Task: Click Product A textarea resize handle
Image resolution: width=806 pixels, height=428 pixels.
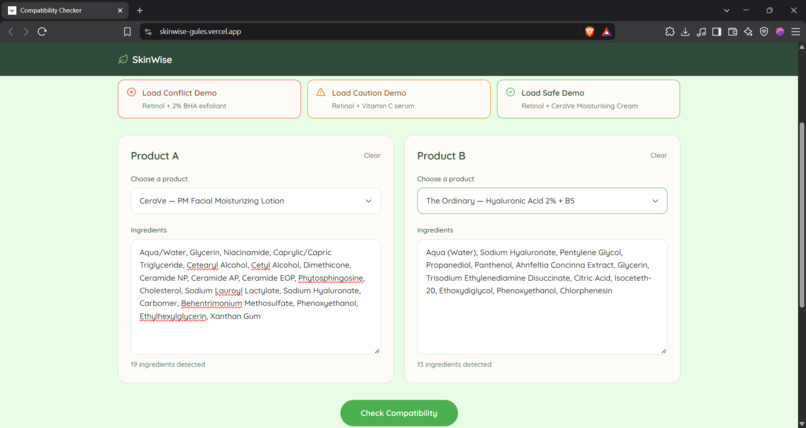Action: 377,351
